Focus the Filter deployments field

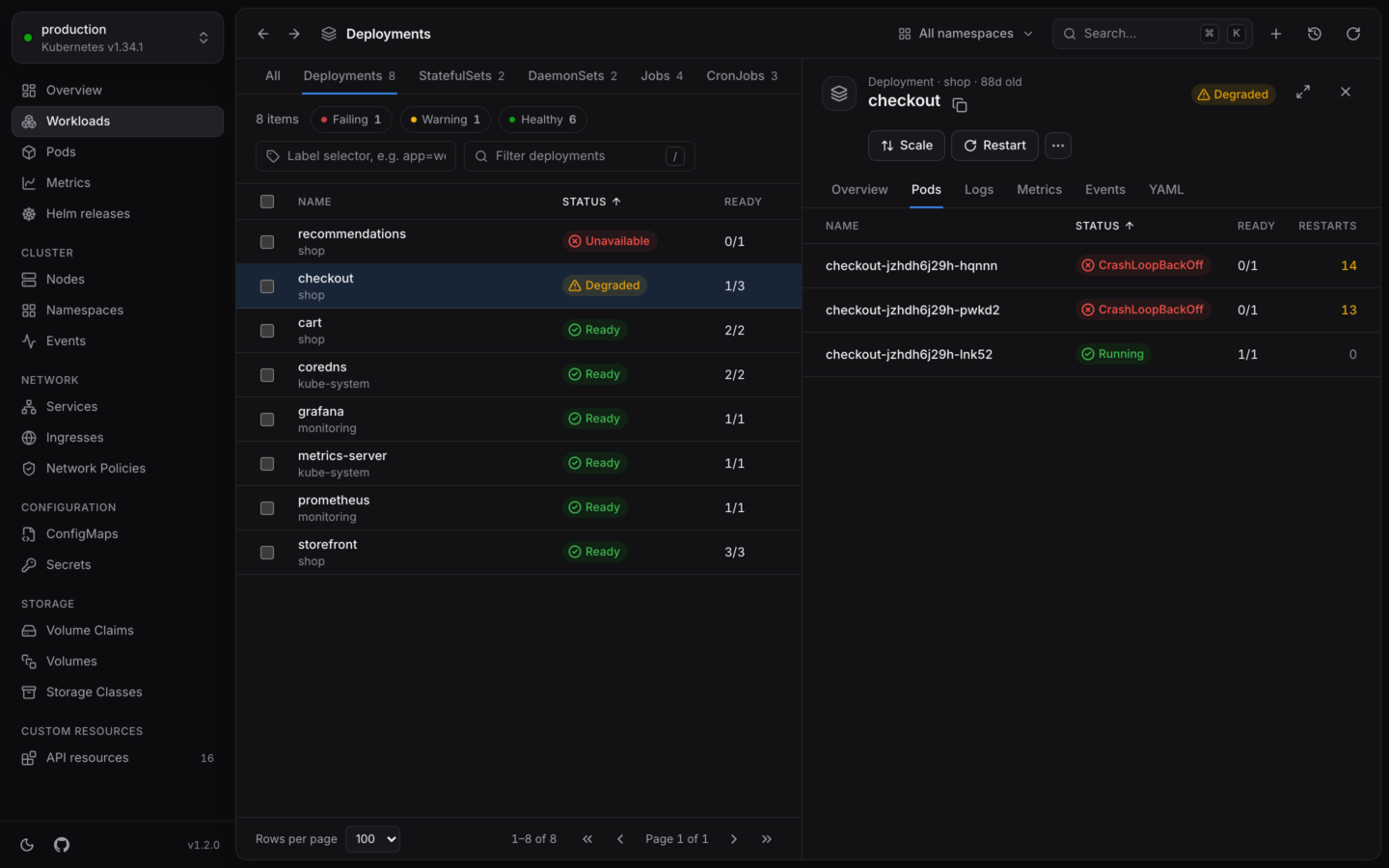tap(580, 156)
